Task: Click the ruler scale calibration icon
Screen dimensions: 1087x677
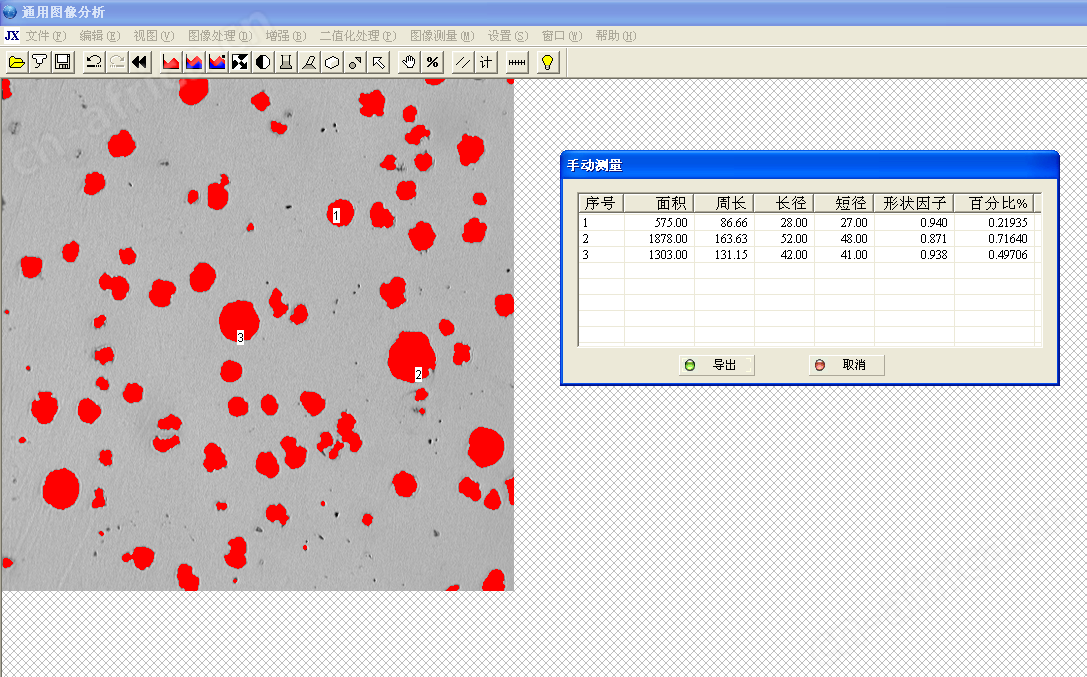Action: tap(517, 62)
